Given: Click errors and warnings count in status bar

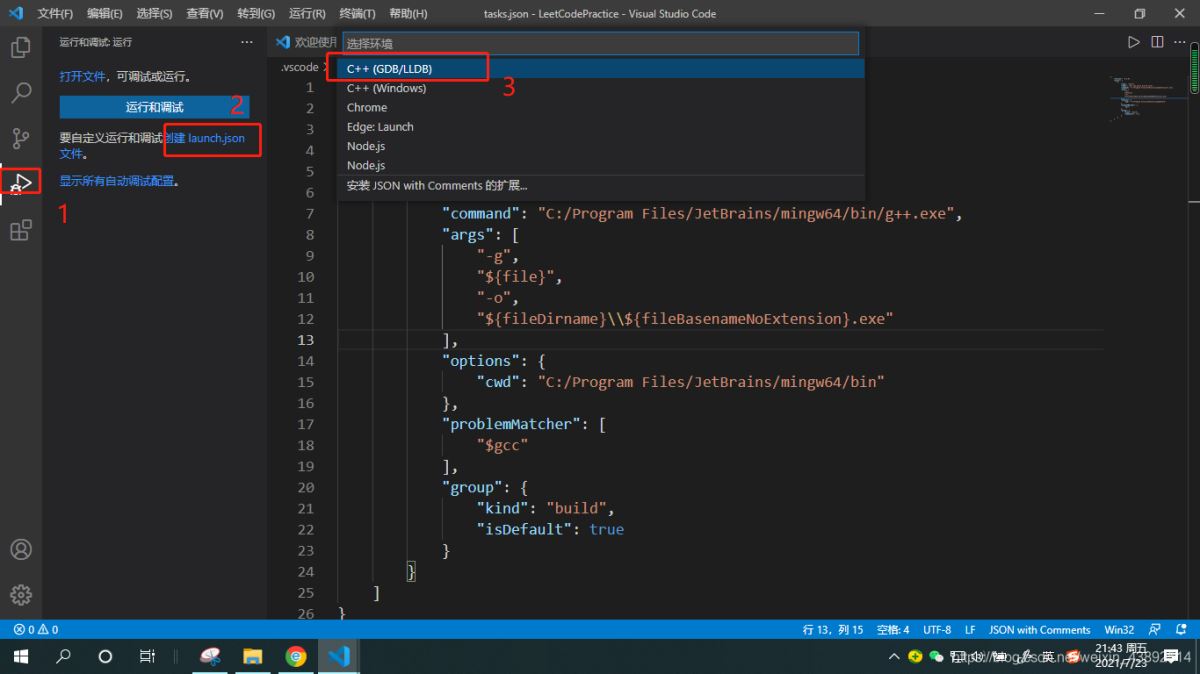Looking at the screenshot, I should tap(36, 630).
